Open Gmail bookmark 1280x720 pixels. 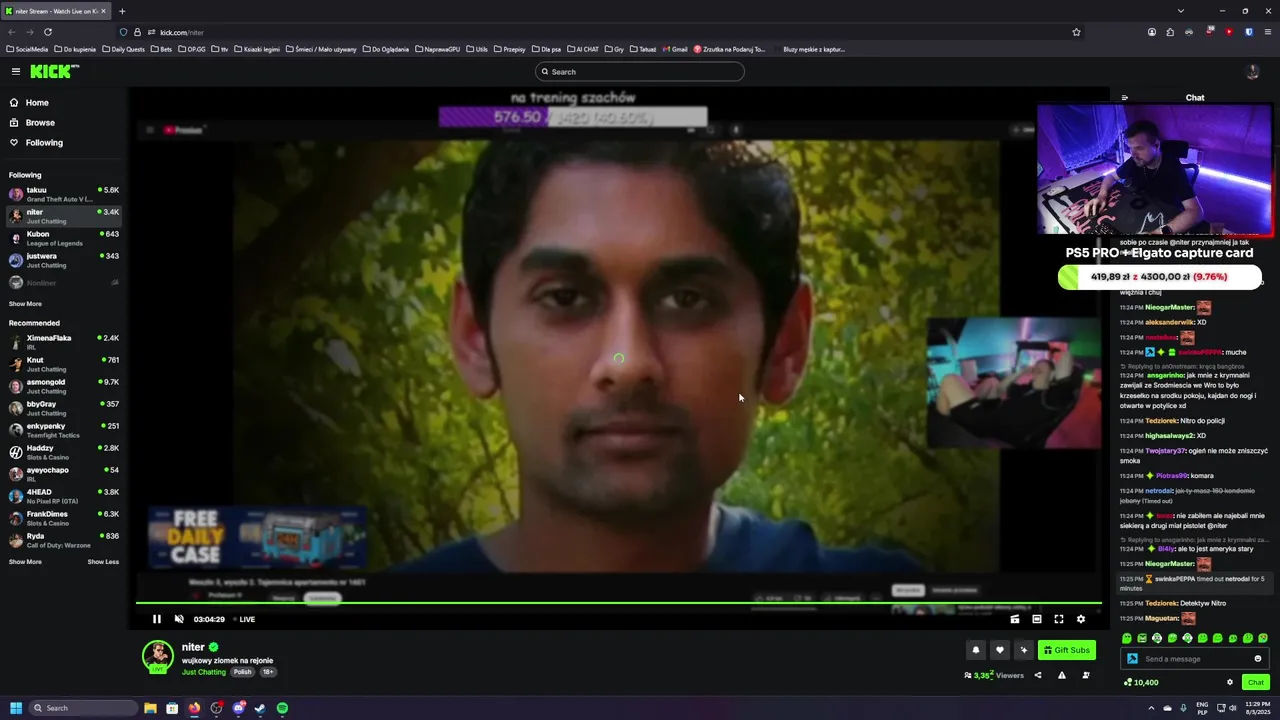(675, 49)
